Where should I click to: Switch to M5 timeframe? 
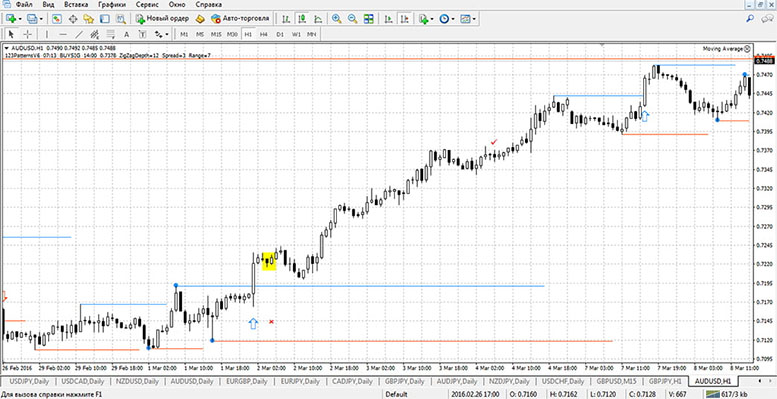200,34
